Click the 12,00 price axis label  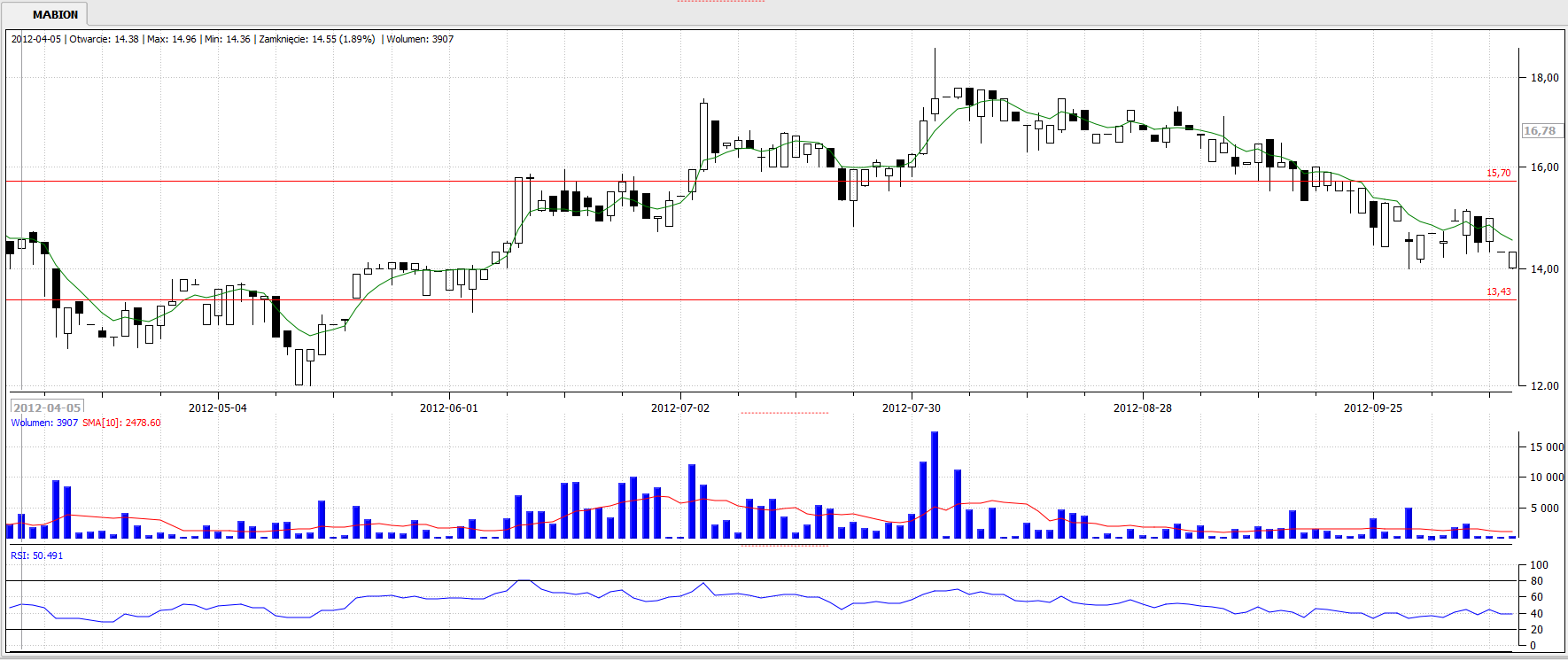(x=1544, y=385)
